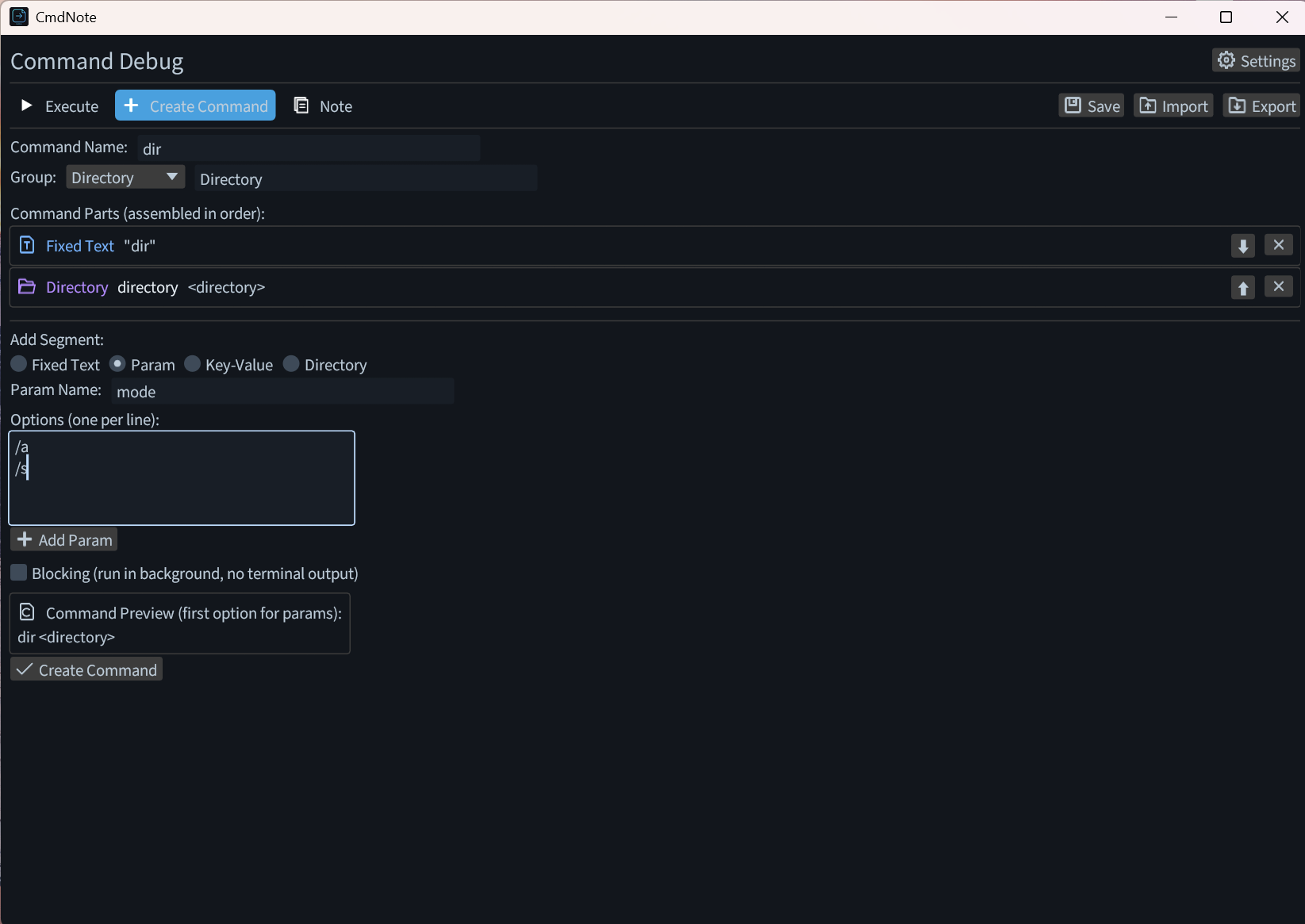This screenshot has height=924, width=1305.
Task: Click the Save floppy disk icon
Action: click(1073, 105)
